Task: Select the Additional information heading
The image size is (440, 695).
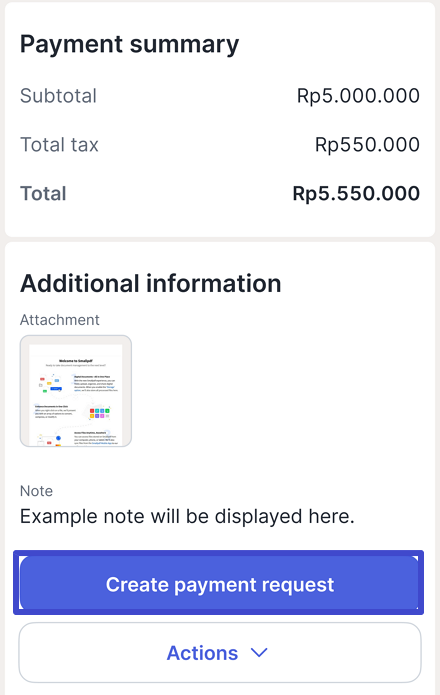Action: click(151, 283)
